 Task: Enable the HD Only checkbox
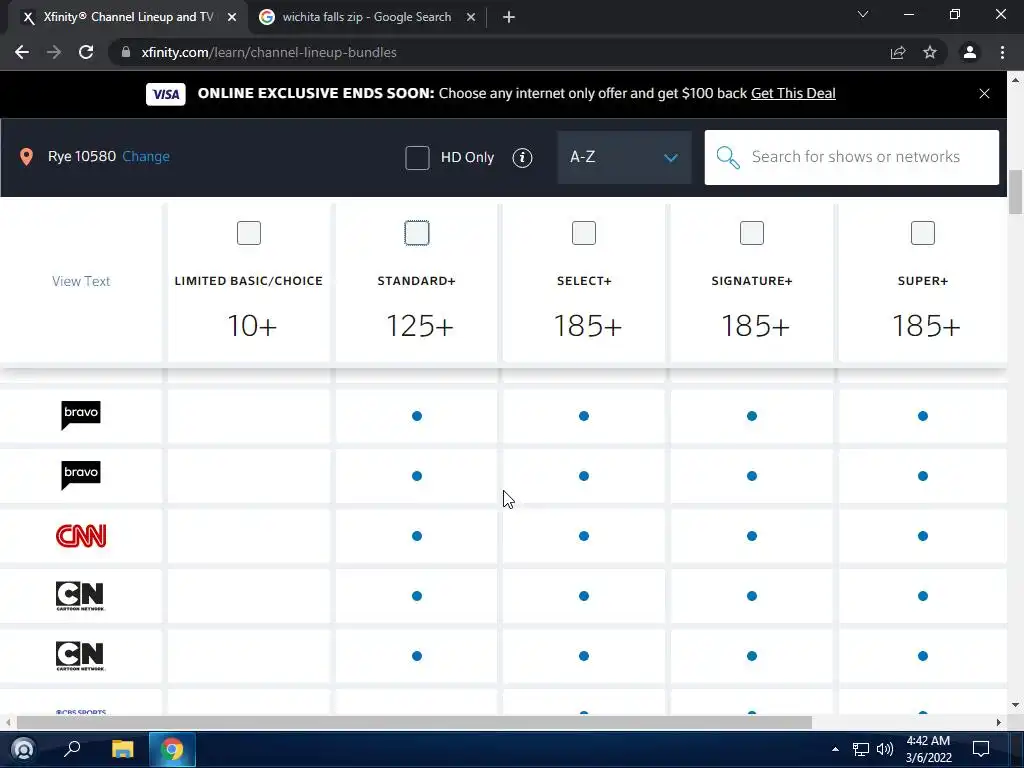[417, 157]
